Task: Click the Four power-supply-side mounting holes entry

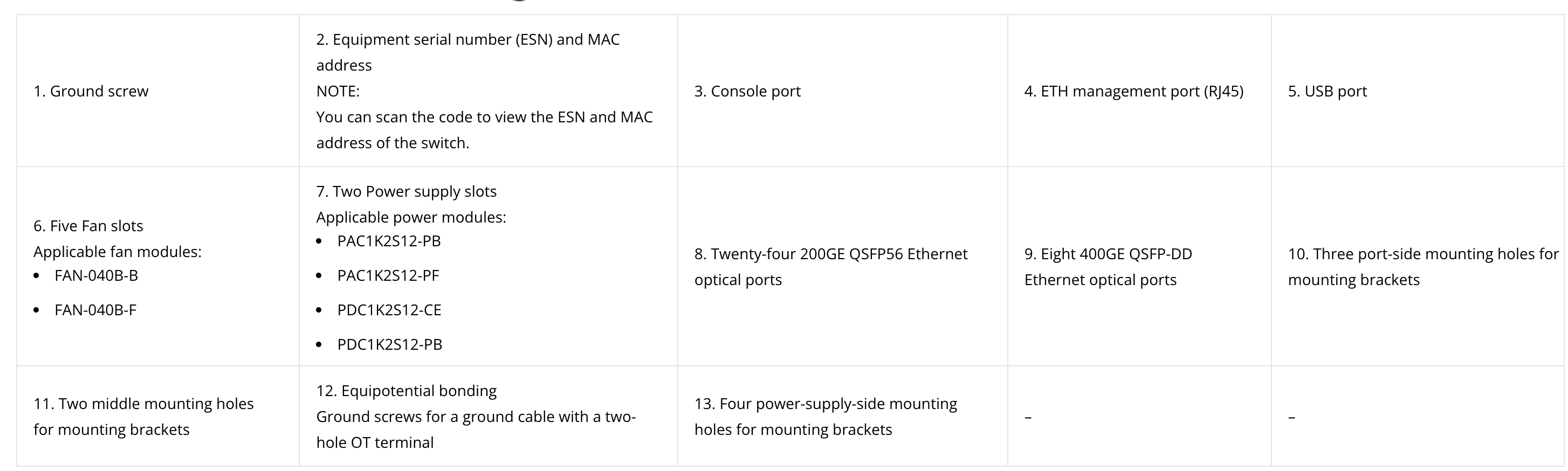Action: tap(826, 417)
